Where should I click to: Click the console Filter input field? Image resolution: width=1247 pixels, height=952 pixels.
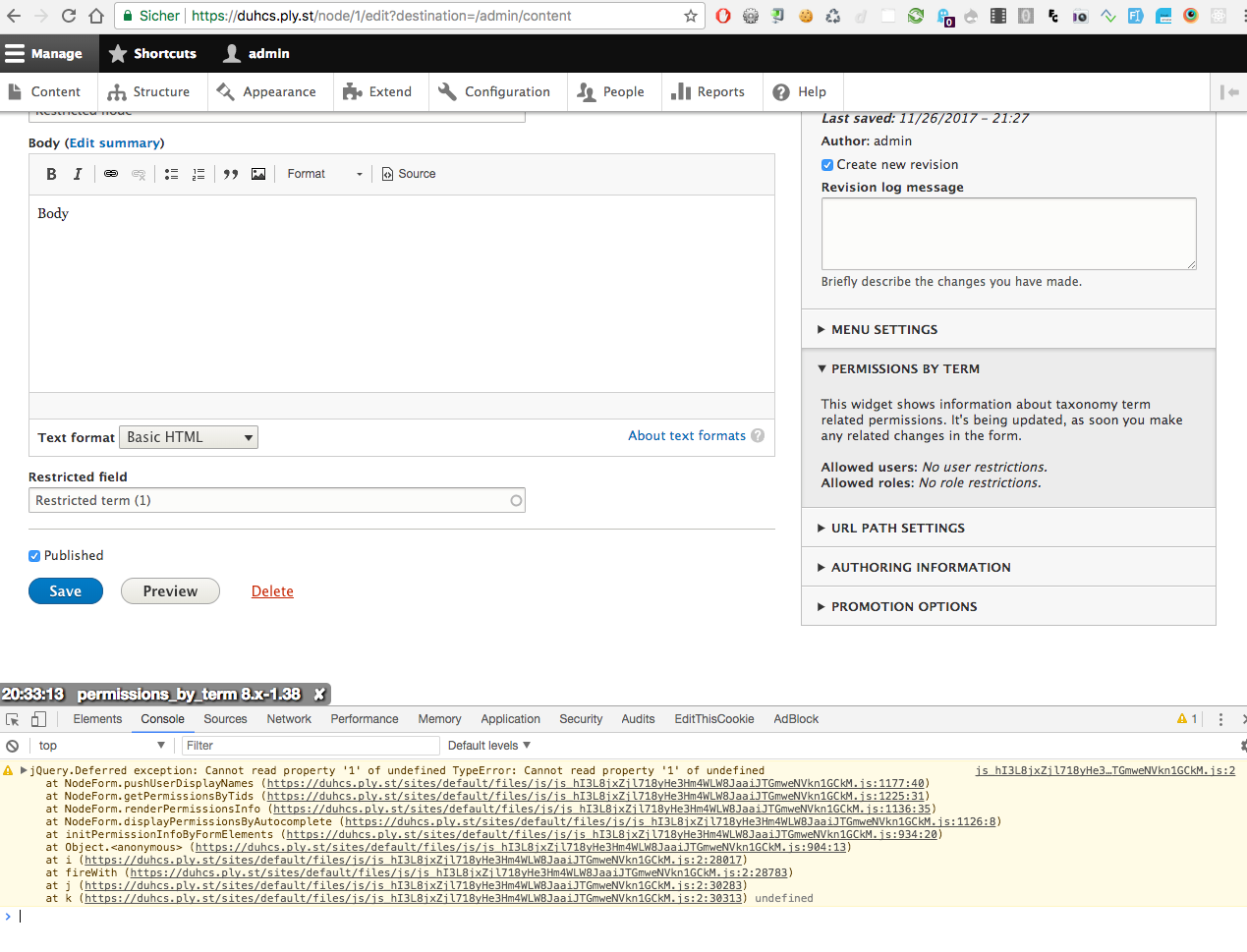310,745
